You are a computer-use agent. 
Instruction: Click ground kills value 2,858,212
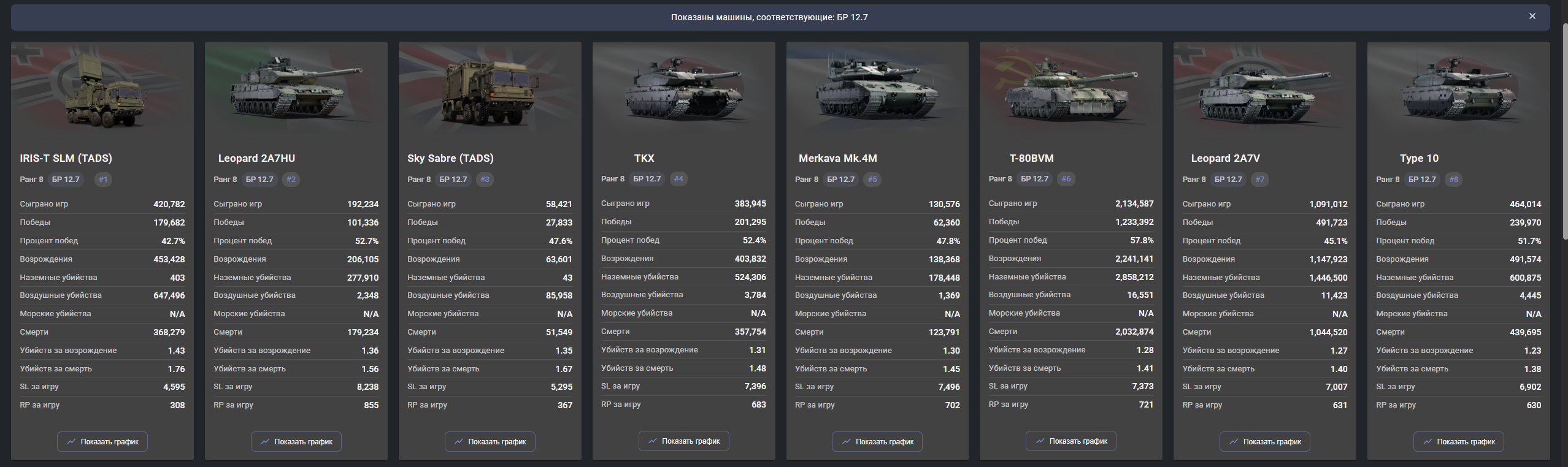pos(1134,277)
